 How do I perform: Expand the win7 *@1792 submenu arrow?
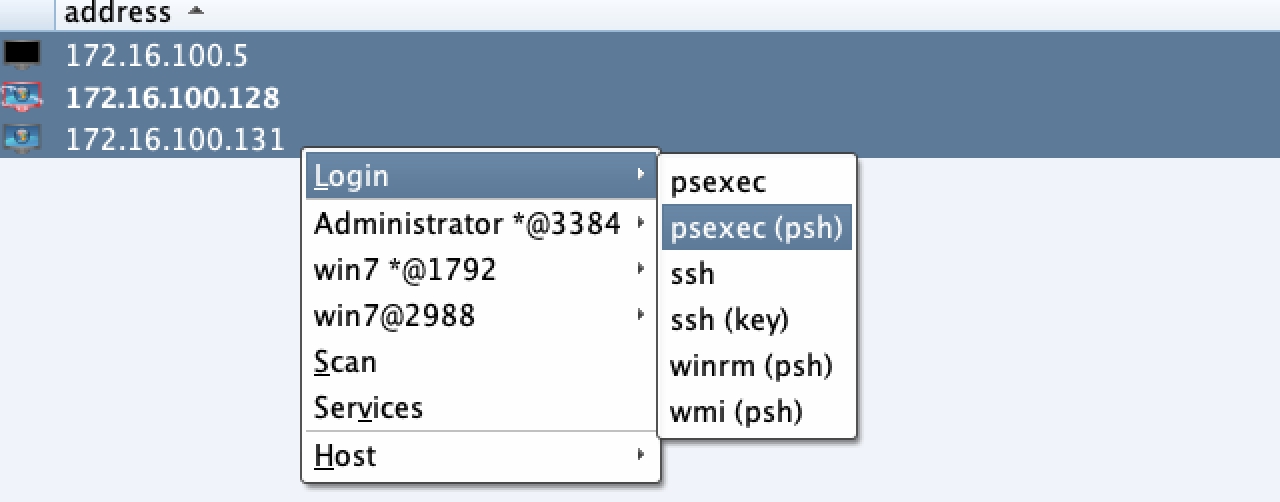click(x=640, y=269)
